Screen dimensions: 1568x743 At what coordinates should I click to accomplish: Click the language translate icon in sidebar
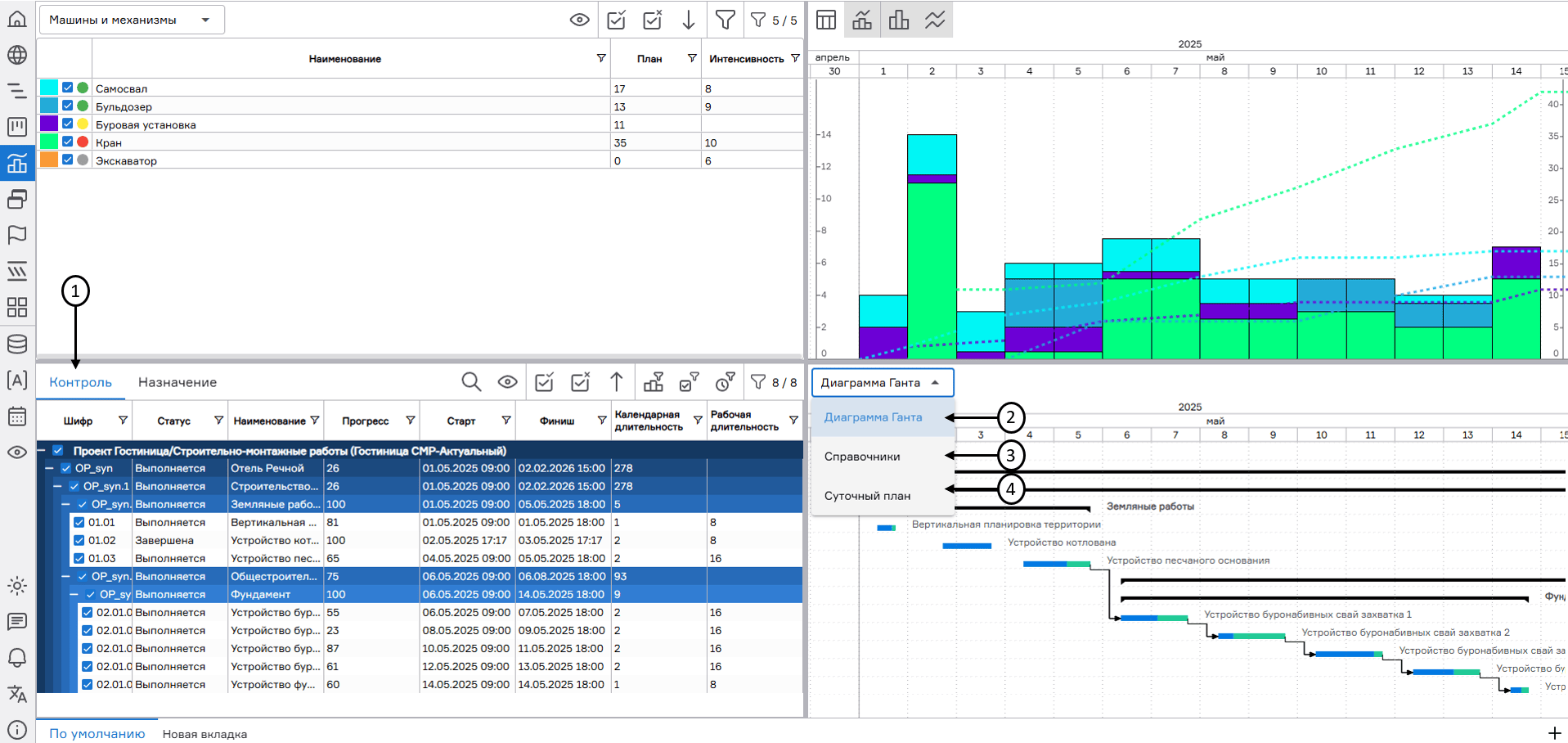click(17, 694)
